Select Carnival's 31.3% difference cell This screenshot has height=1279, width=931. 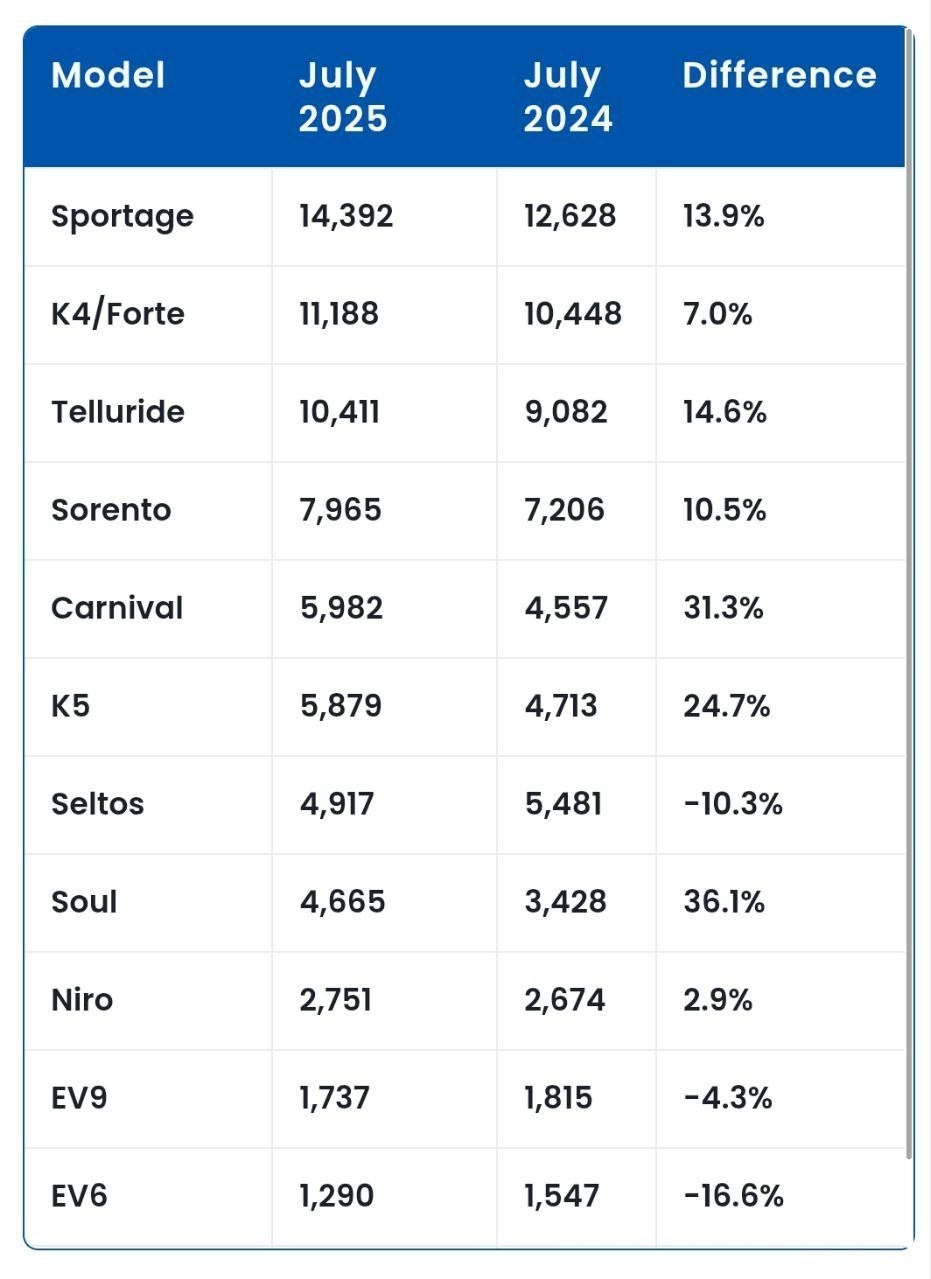[x=723, y=608]
